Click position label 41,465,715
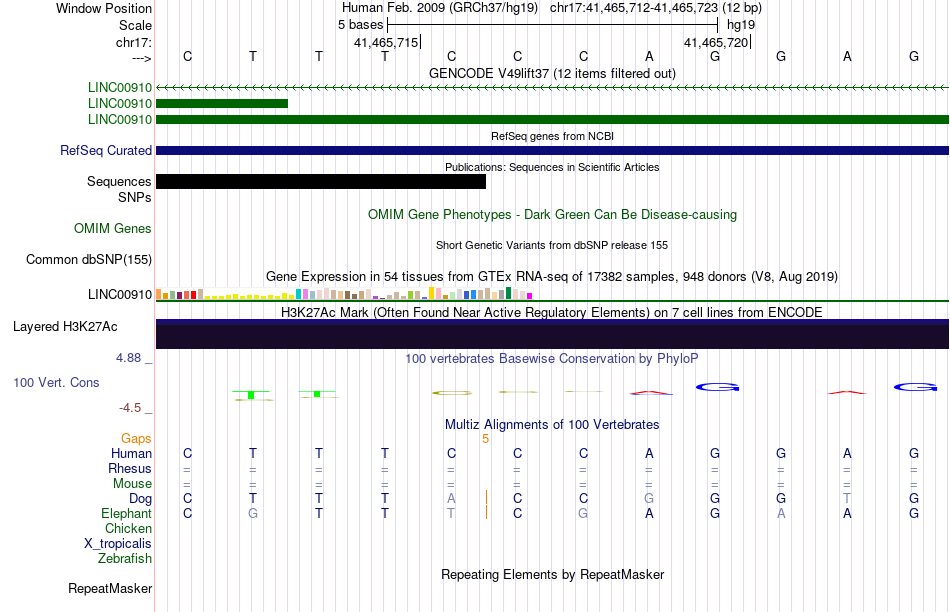 (386, 42)
